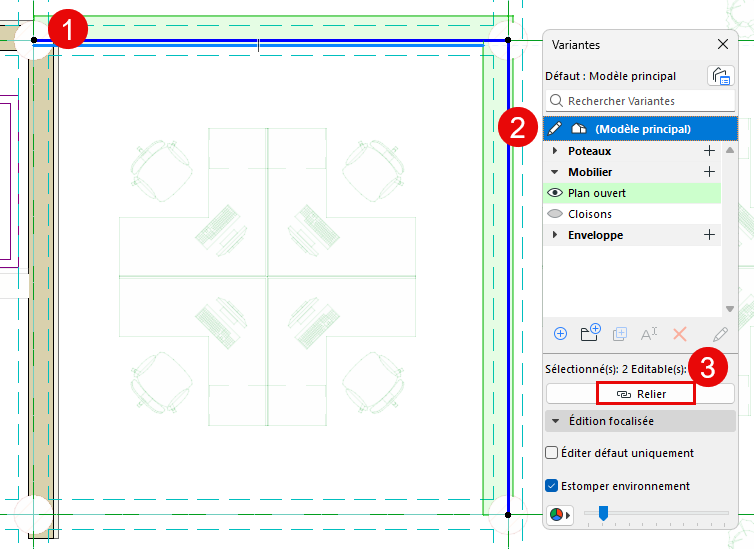
Task: Add a variant to the Mobilier group
Action: tap(709, 172)
